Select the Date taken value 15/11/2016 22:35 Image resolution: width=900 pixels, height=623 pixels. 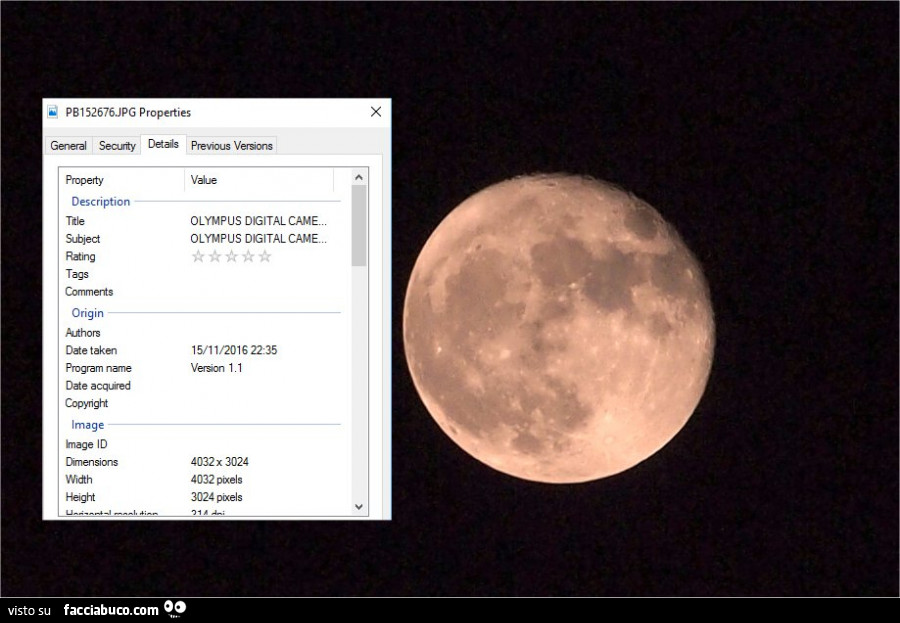234,350
